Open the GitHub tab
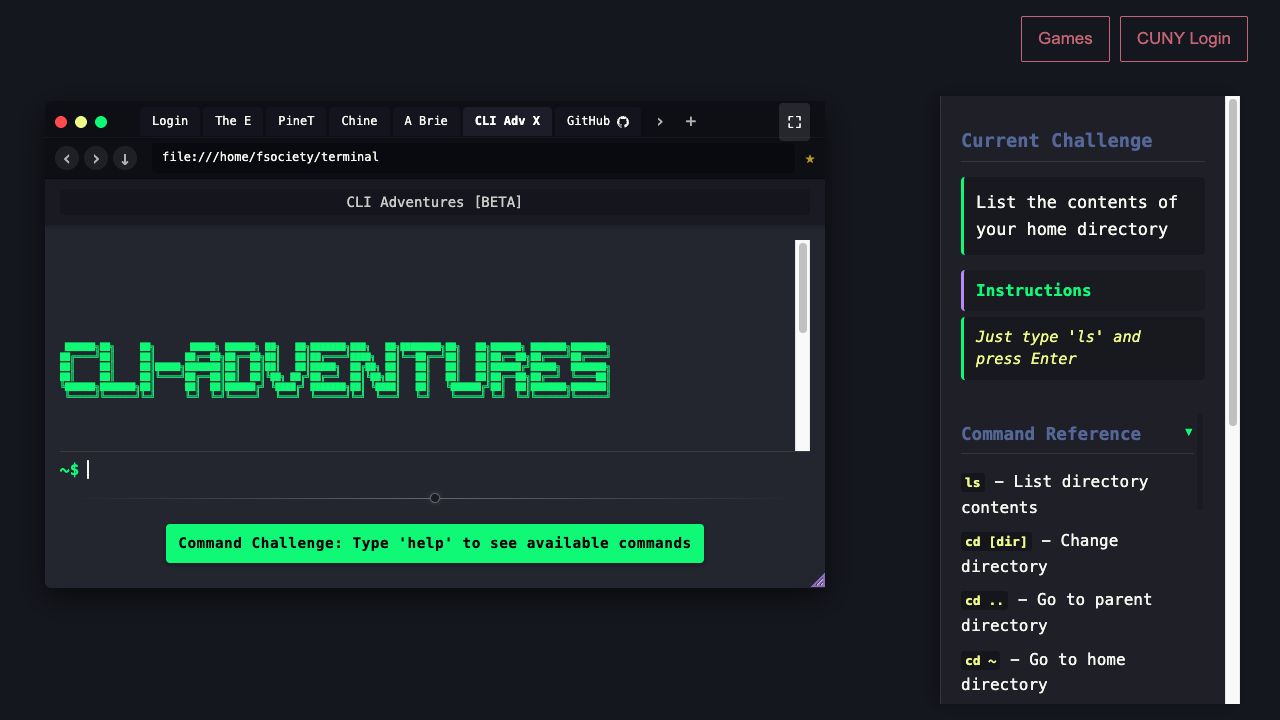The width and height of the screenshot is (1280, 720). coord(597,121)
